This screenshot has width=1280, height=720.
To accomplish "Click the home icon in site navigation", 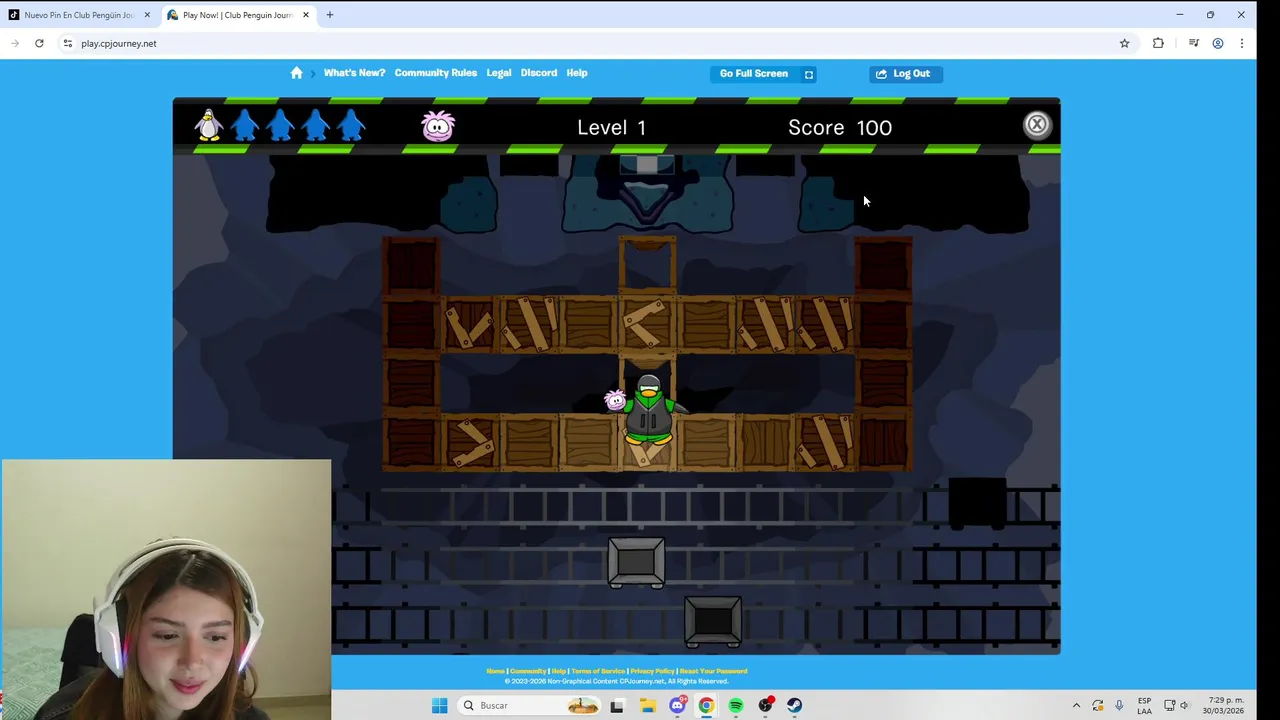I will (296, 73).
